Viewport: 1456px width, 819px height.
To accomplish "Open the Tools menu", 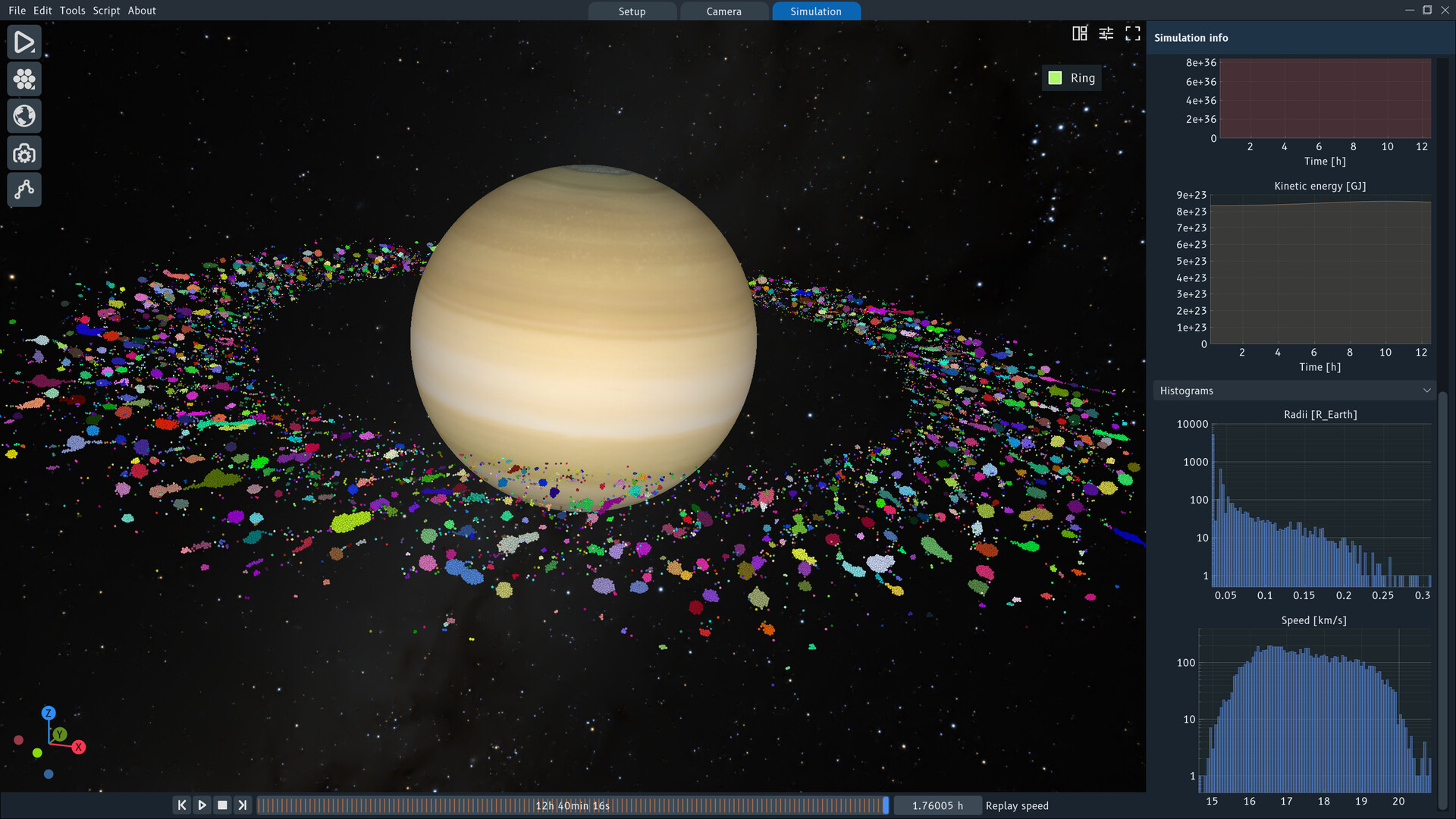I will click(72, 11).
